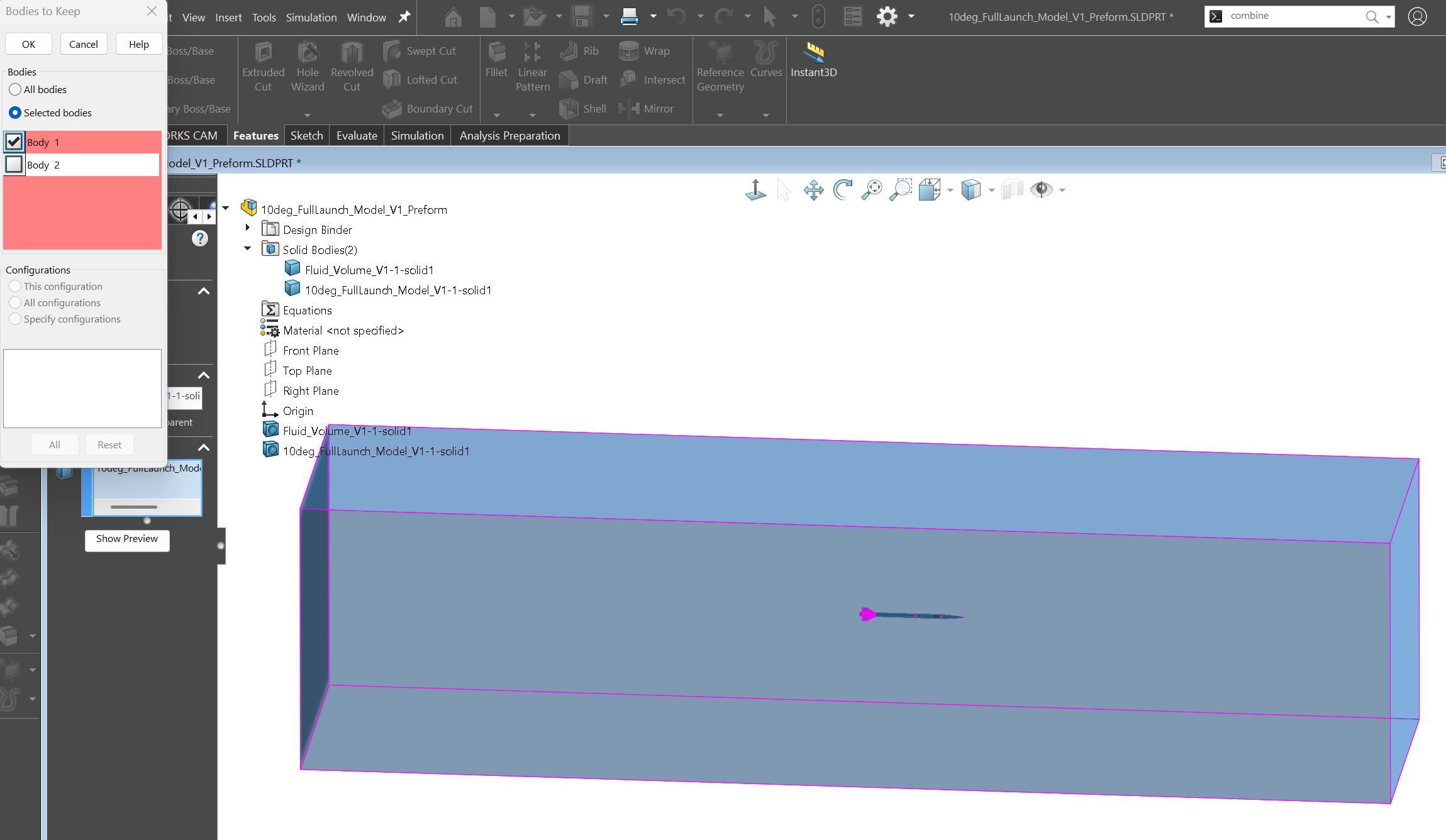
Task: Open the Options gear icon
Action: pos(887,17)
